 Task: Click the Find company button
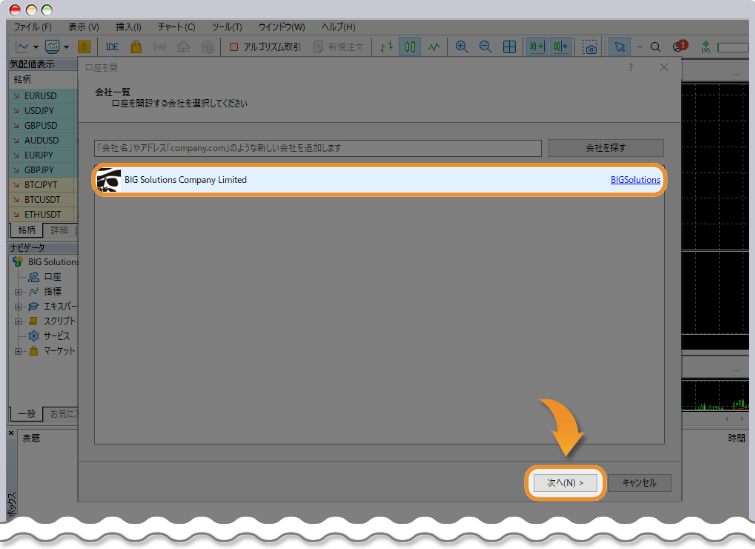(606, 148)
